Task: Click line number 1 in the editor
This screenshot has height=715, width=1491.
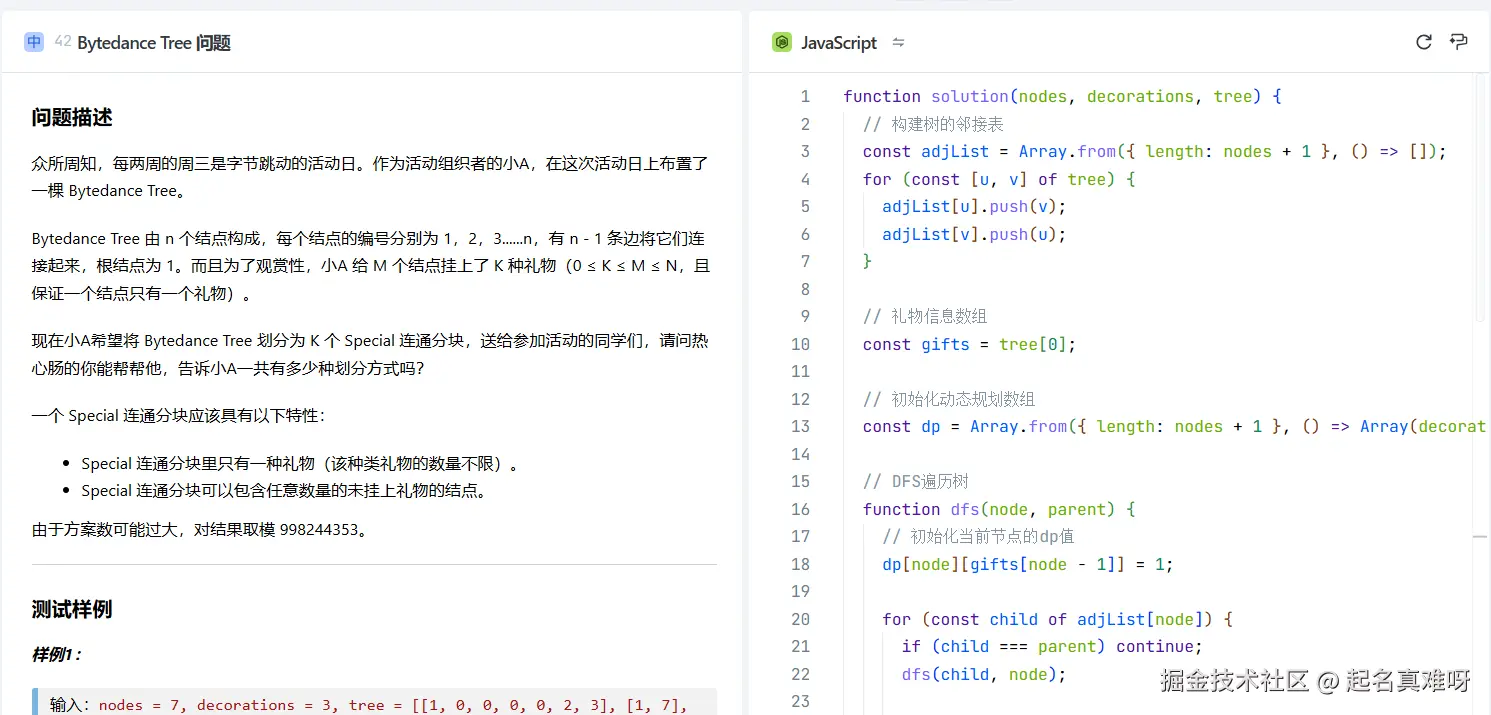Action: [x=805, y=96]
